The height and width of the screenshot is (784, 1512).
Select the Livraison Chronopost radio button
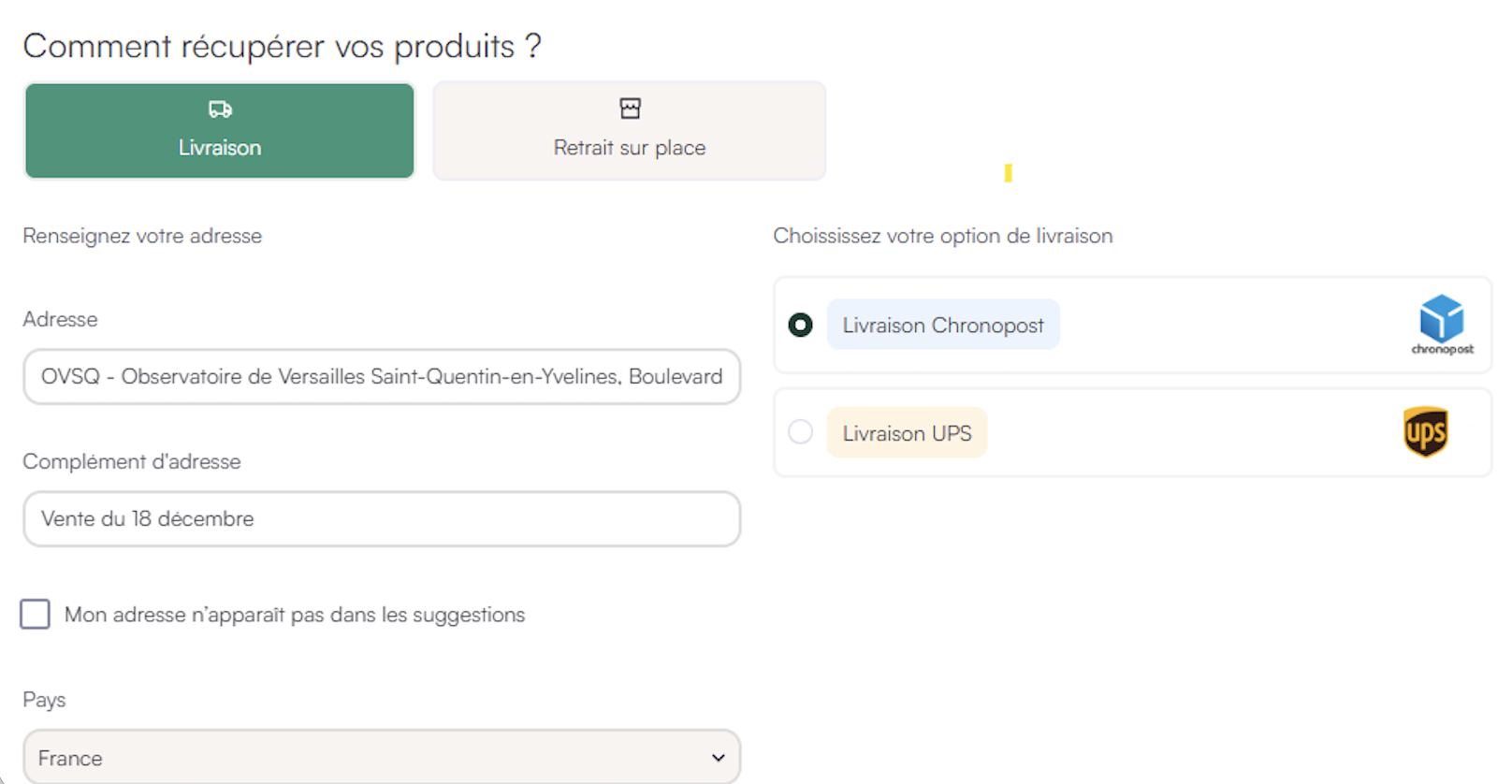800,325
